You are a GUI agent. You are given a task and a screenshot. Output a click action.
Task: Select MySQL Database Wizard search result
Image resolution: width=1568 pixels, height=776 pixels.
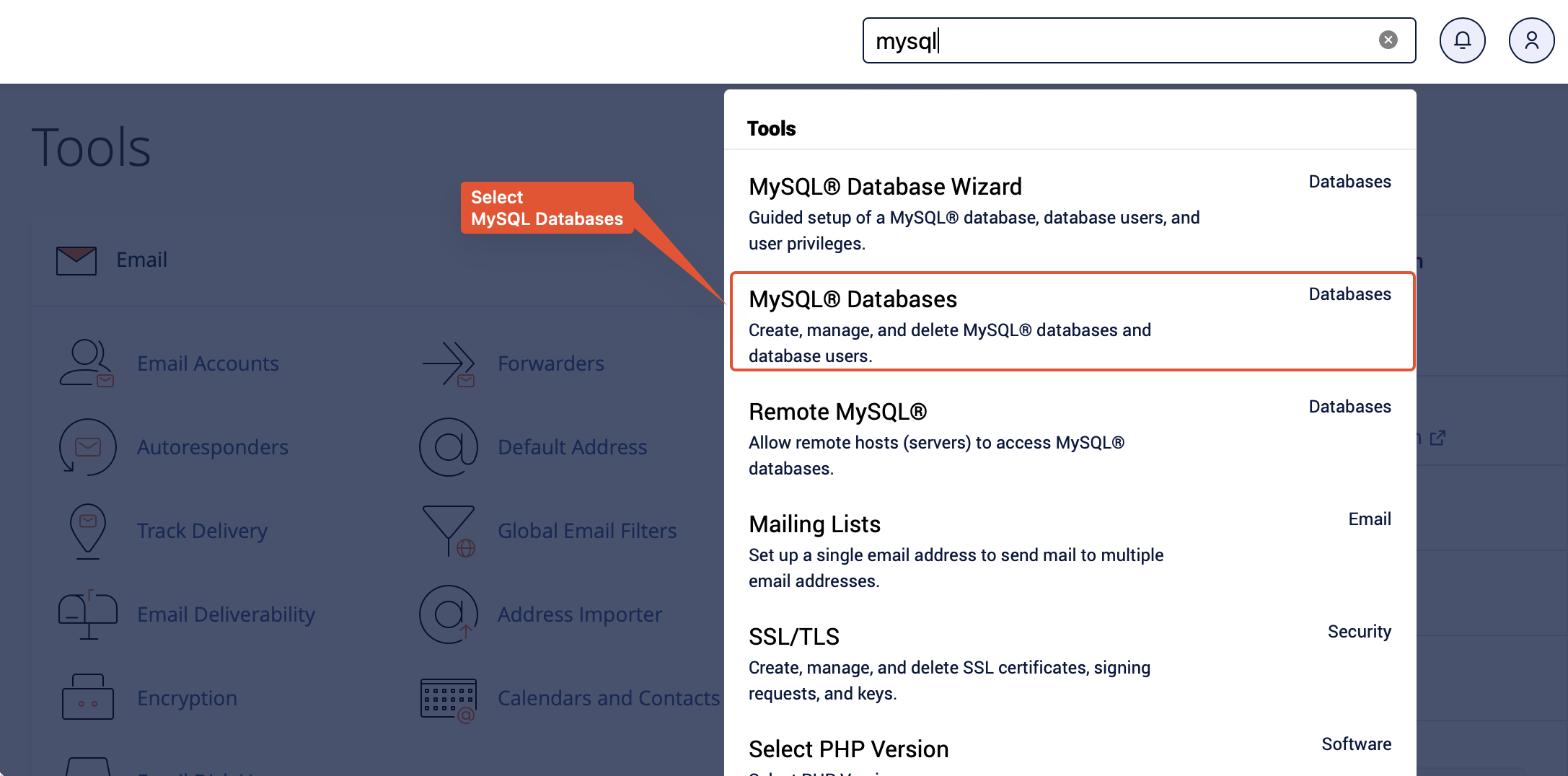pyautogui.click(x=885, y=187)
